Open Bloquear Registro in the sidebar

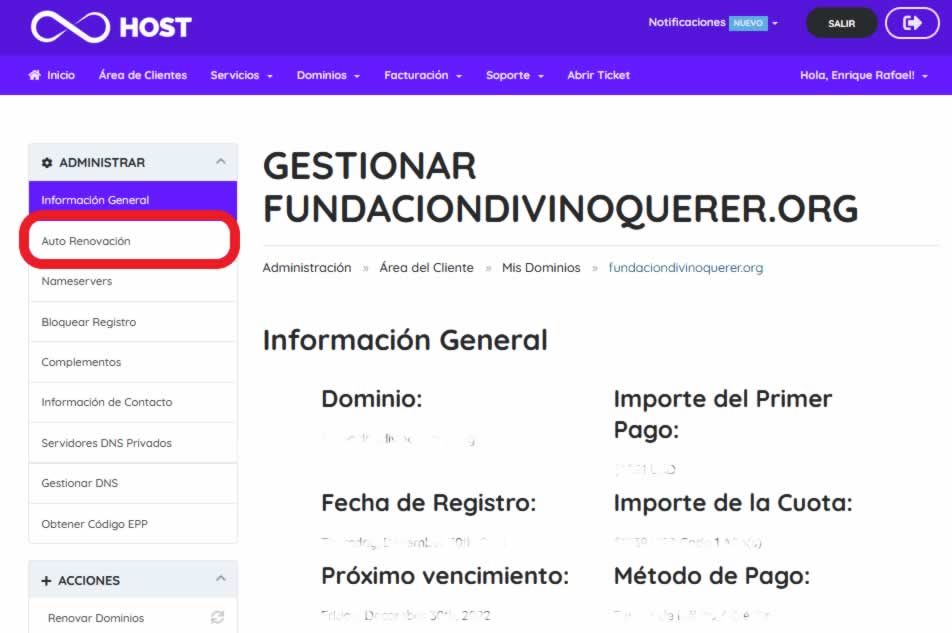click(x=133, y=322)
